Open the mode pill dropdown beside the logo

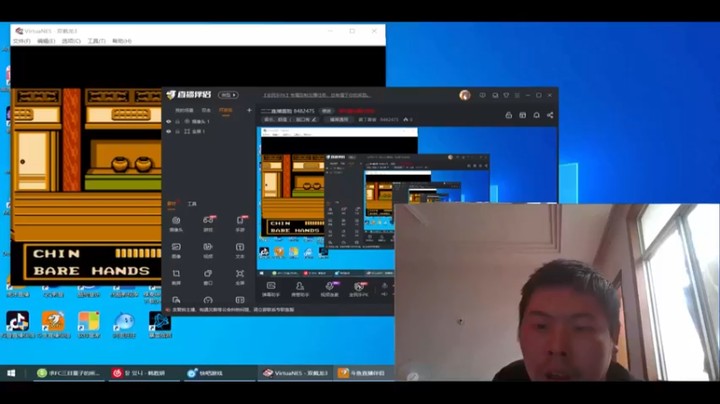point(228,95)
